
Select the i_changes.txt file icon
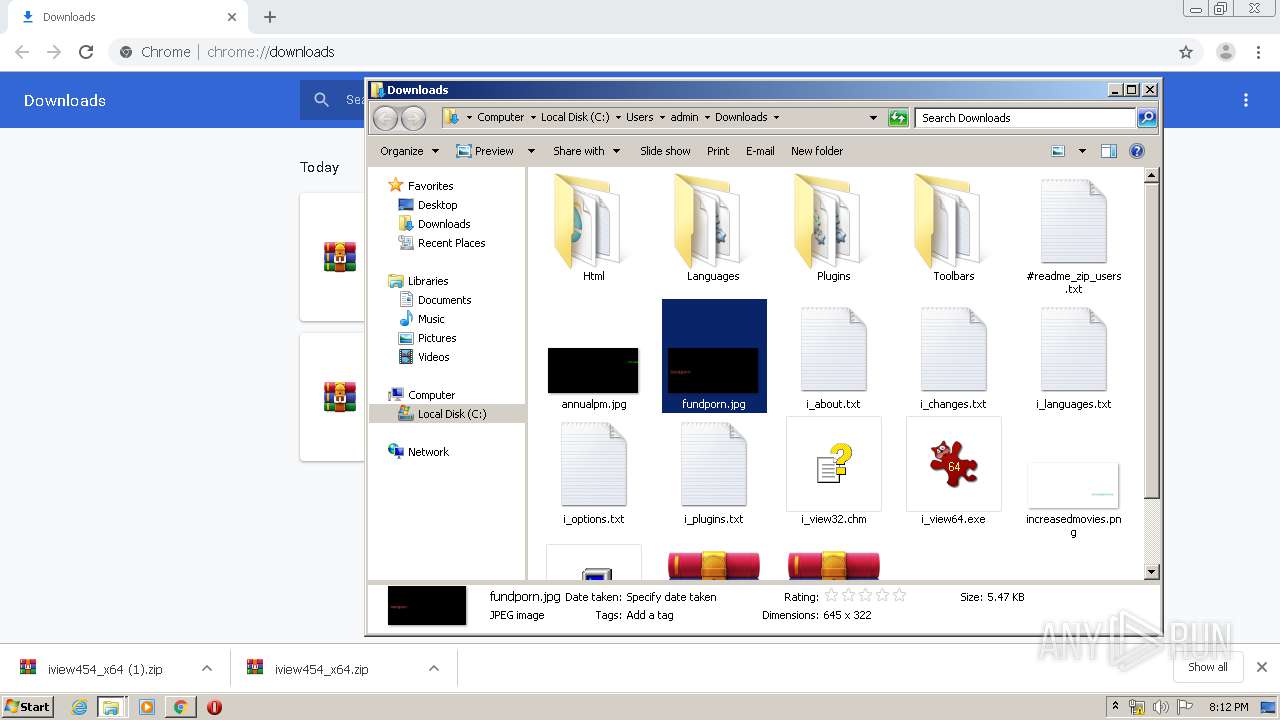click(953, 349)
